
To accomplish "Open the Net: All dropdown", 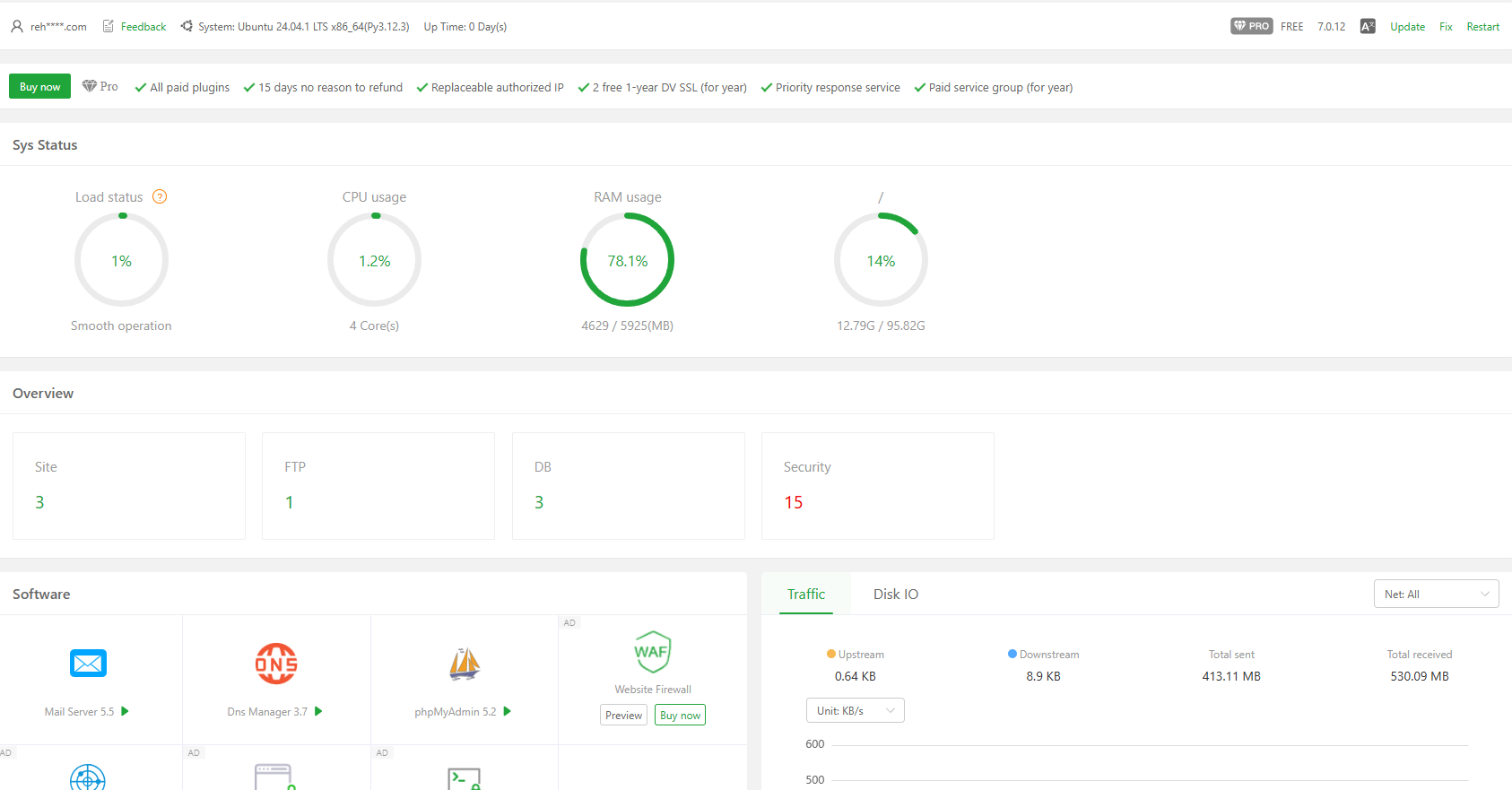I will click(x=1436, y=594).
